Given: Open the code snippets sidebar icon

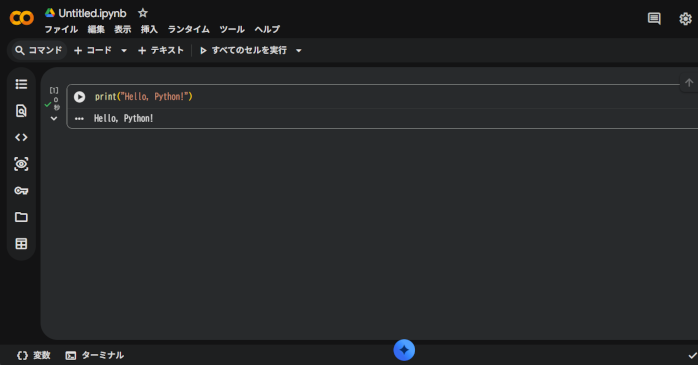Looking at the screenshot, I should click(x=21, y=138).
